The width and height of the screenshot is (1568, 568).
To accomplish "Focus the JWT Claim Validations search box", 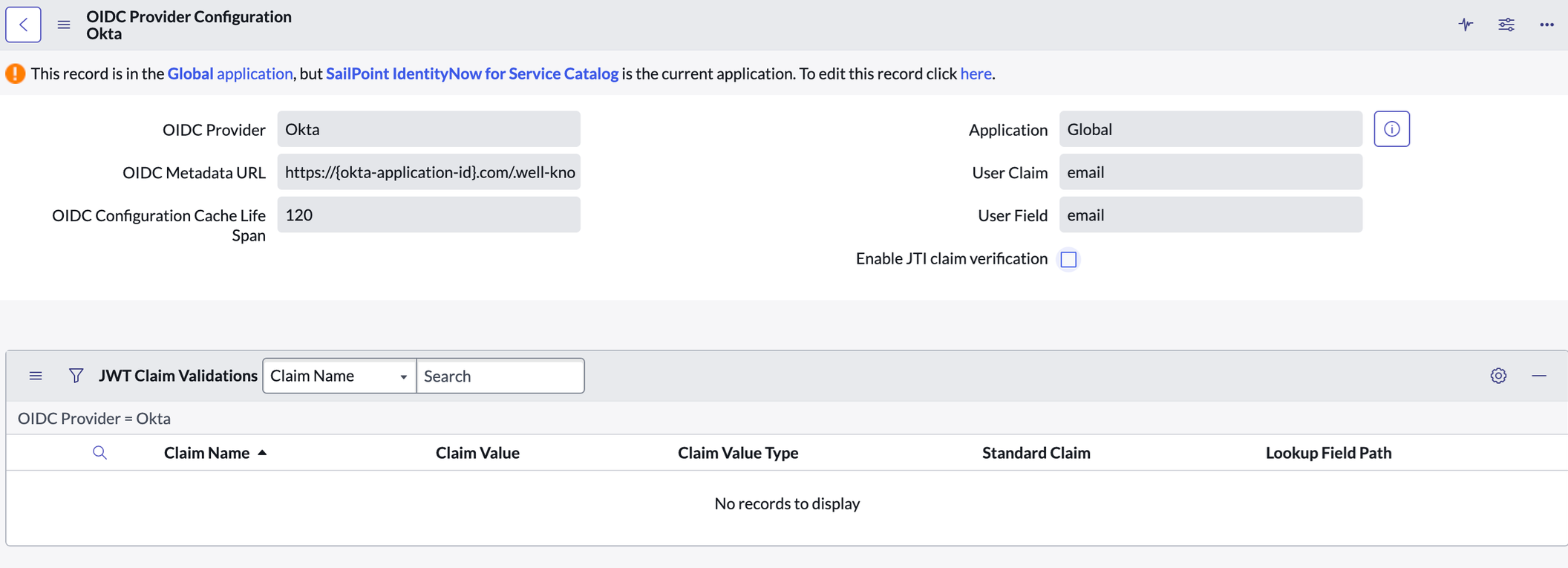I will click(500, 376).
